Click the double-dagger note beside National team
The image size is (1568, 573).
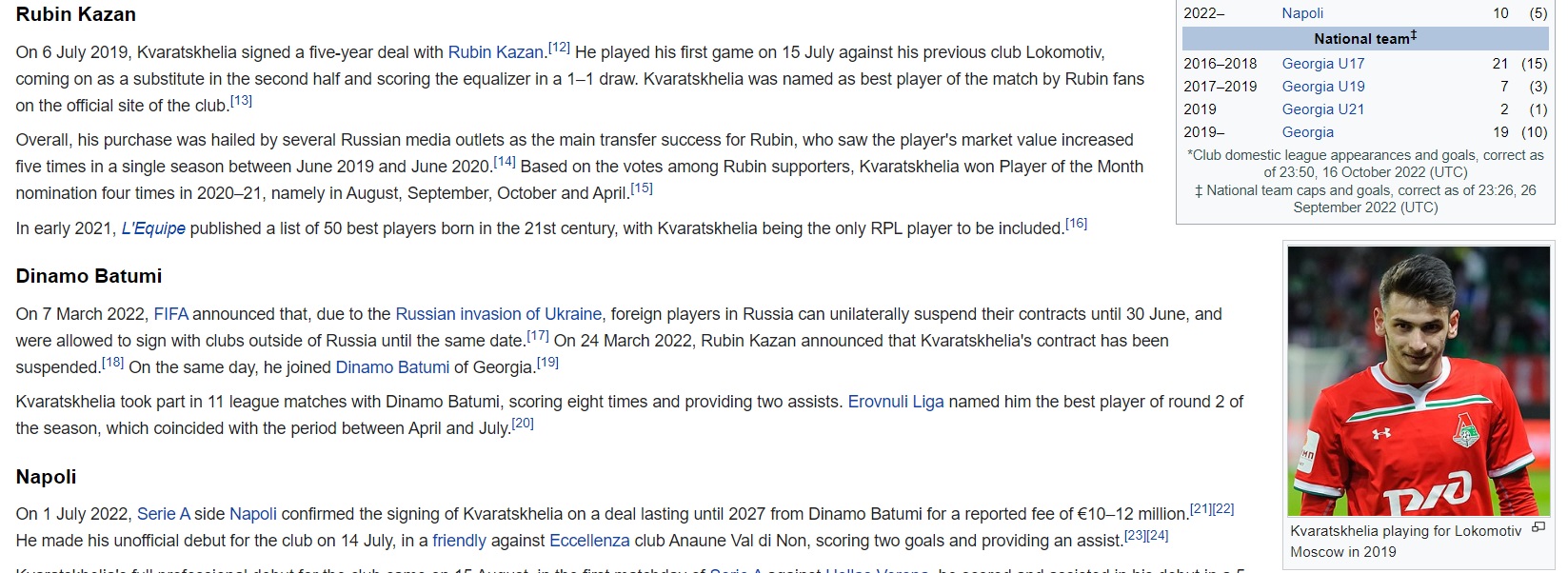(1414, 35)
